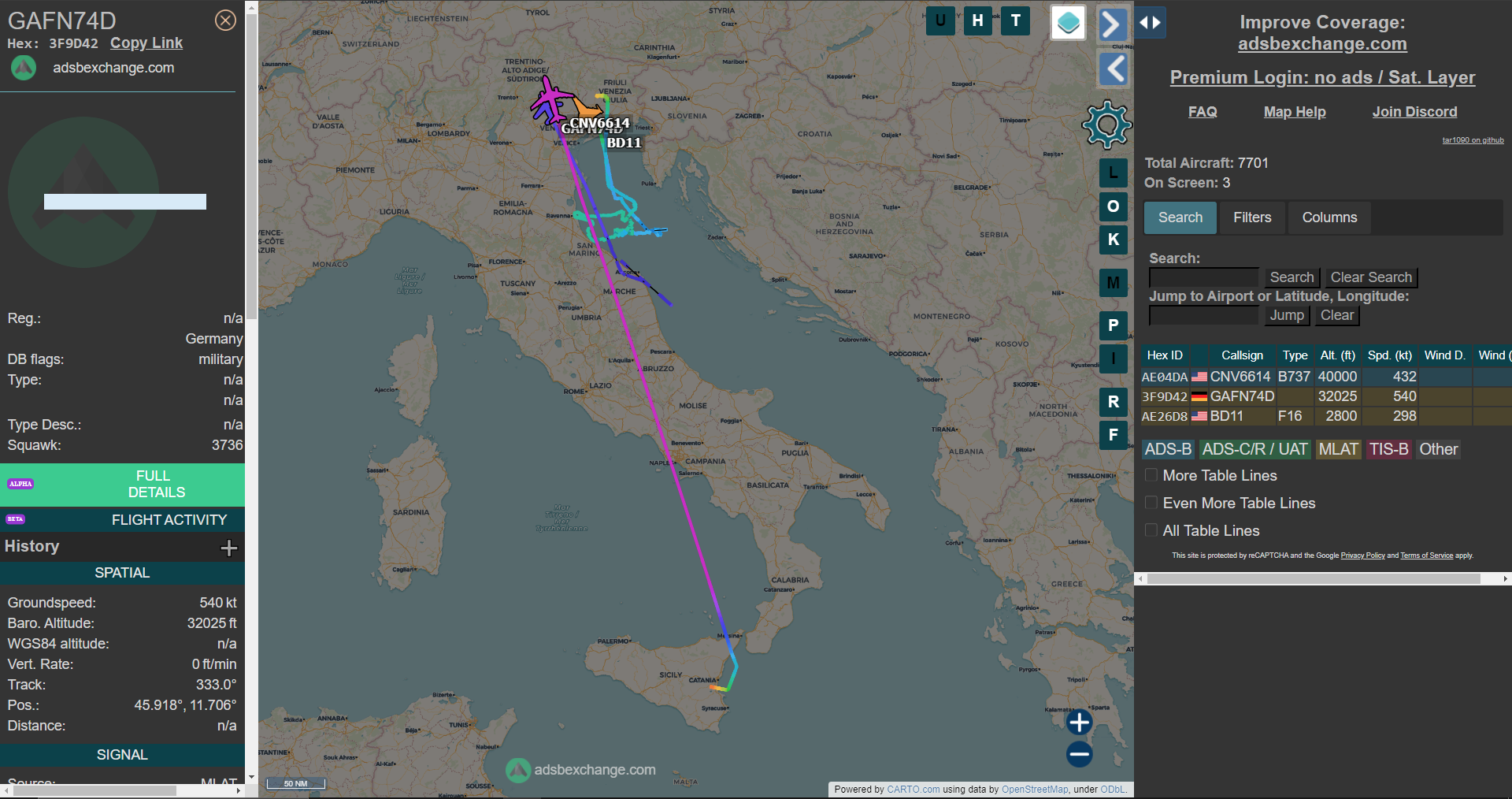The width and height of the screenshot is (1512, 799).
Task: Open FLIGHT ACTIVITY beta button
Action: 122,519
